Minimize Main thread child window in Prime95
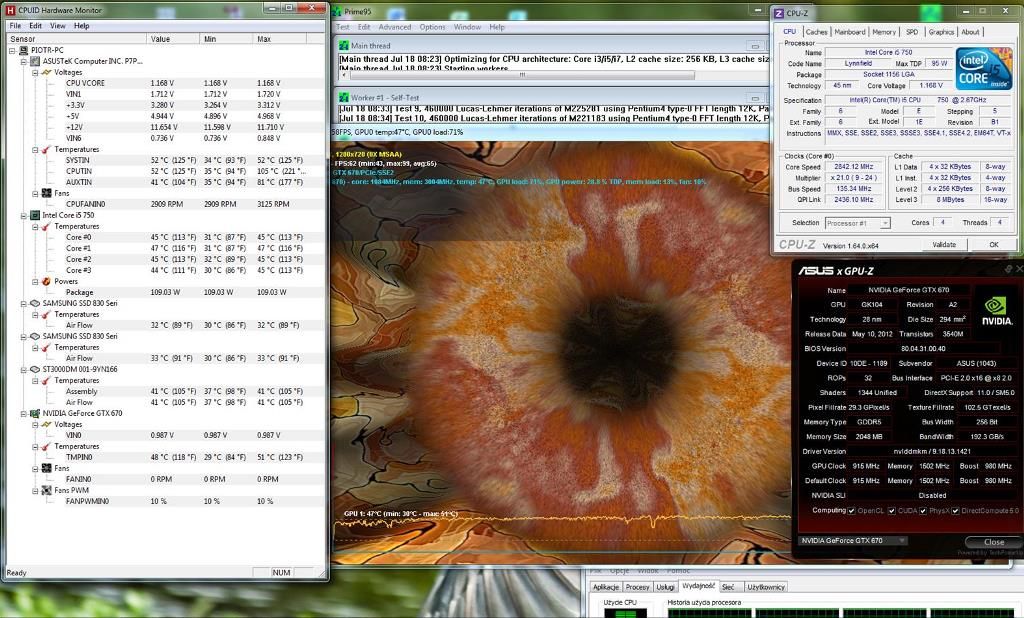 click(x=755, y=46)
